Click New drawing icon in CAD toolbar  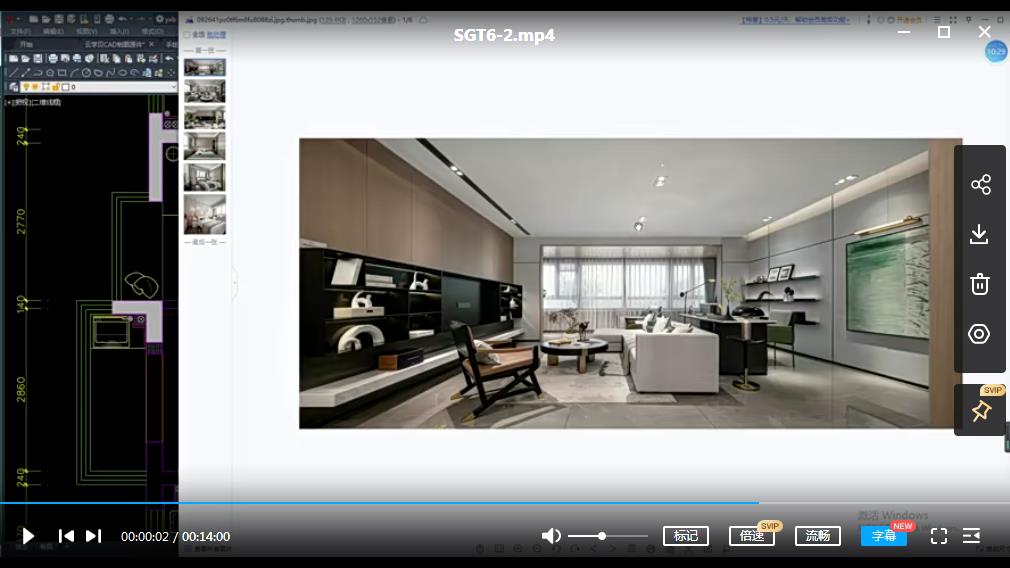point(14,59)
